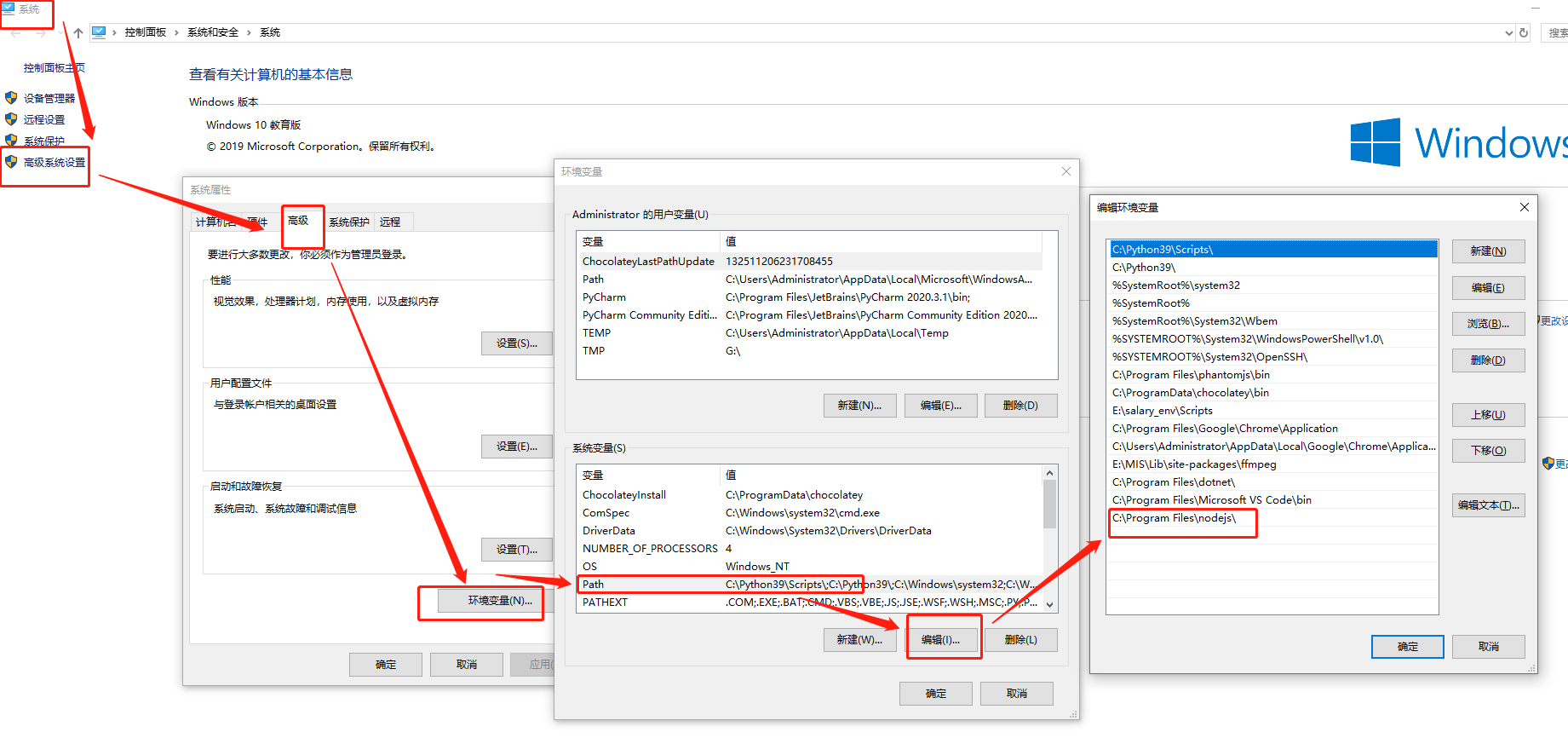This screenshot has height=738, width=1568.
Task: Open the 设备管理器 link
Action: point(49,99)
